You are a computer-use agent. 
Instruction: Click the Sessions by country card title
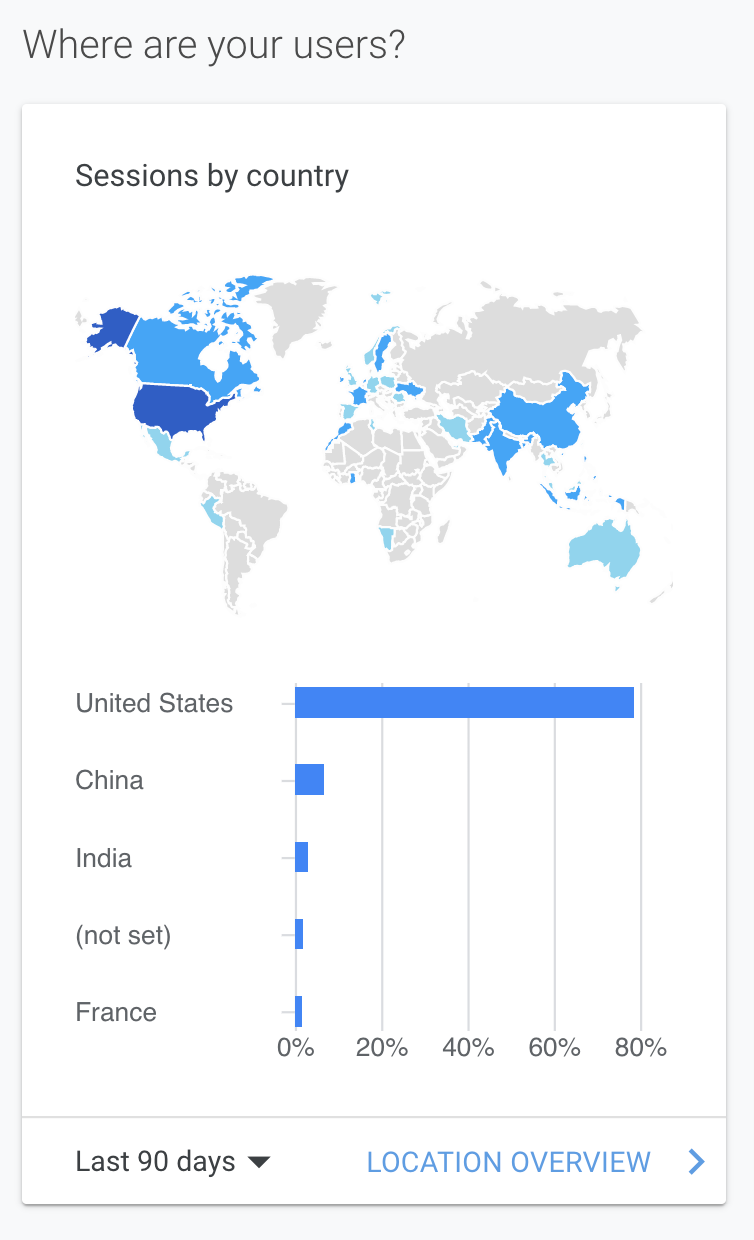point(212,176)
